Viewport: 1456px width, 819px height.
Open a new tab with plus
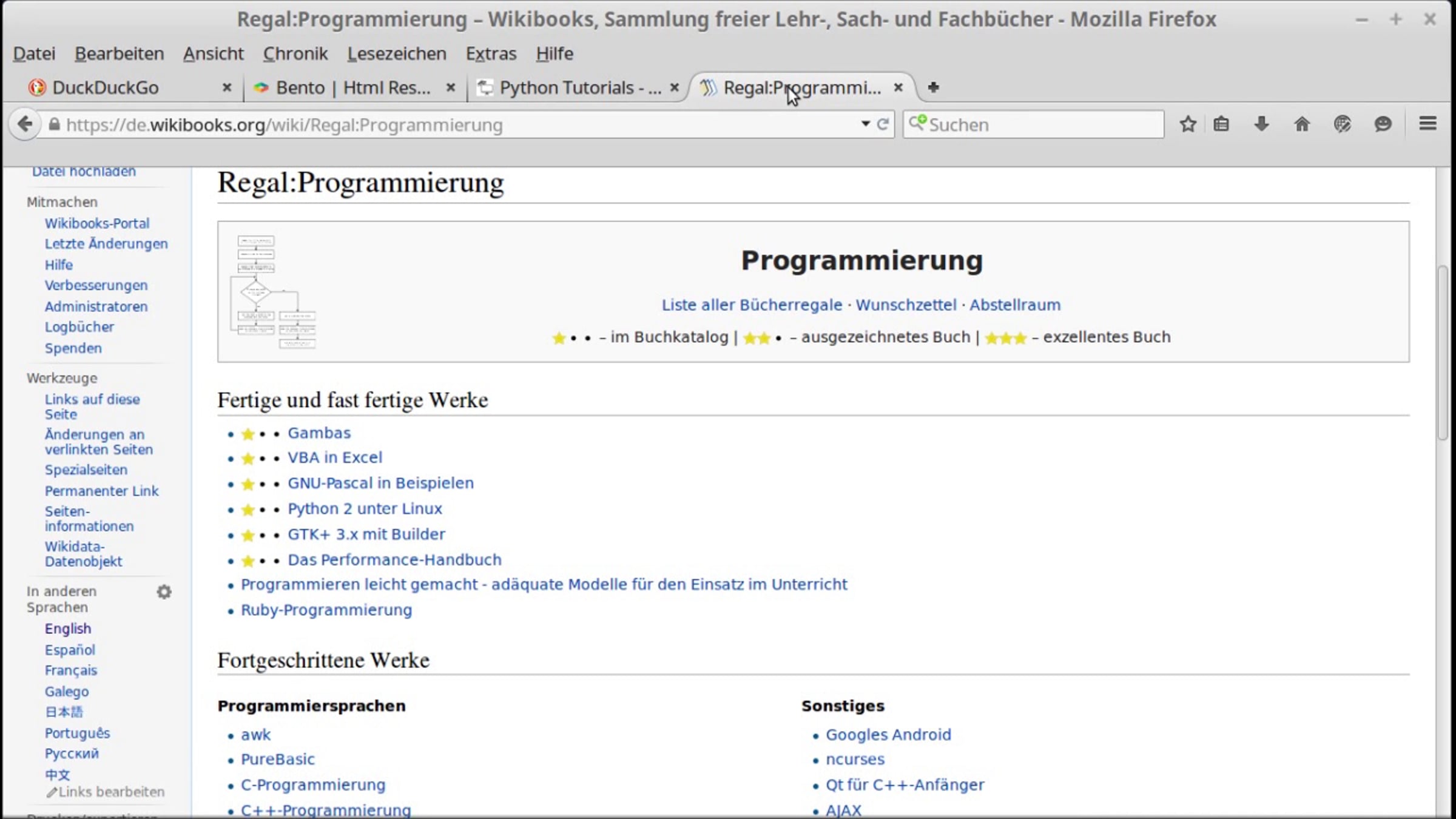933,87
